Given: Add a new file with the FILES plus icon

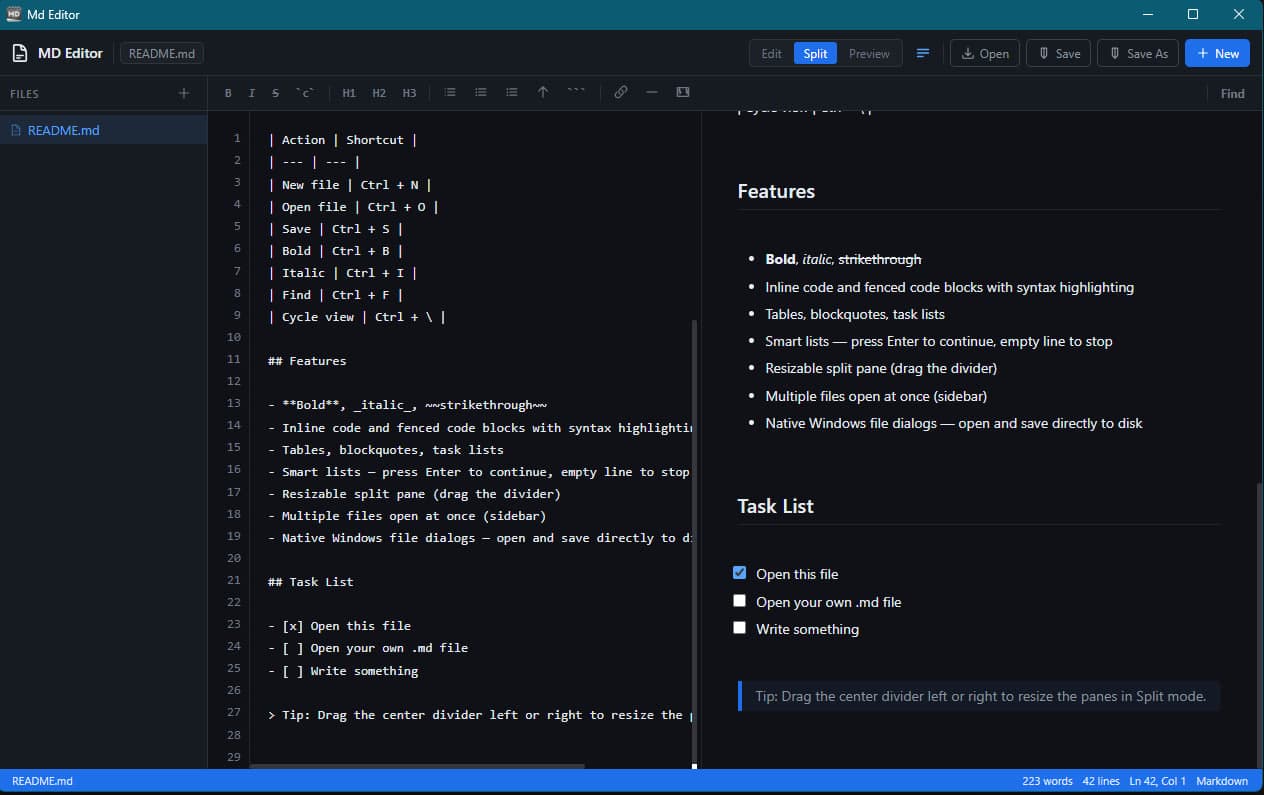Looking at the screenshot, I should [x=183, y=93].
